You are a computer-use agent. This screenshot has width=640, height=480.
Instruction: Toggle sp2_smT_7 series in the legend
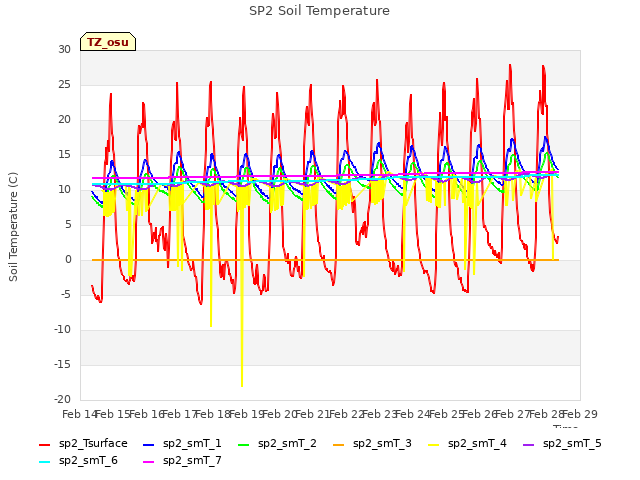tap(182, 461)
